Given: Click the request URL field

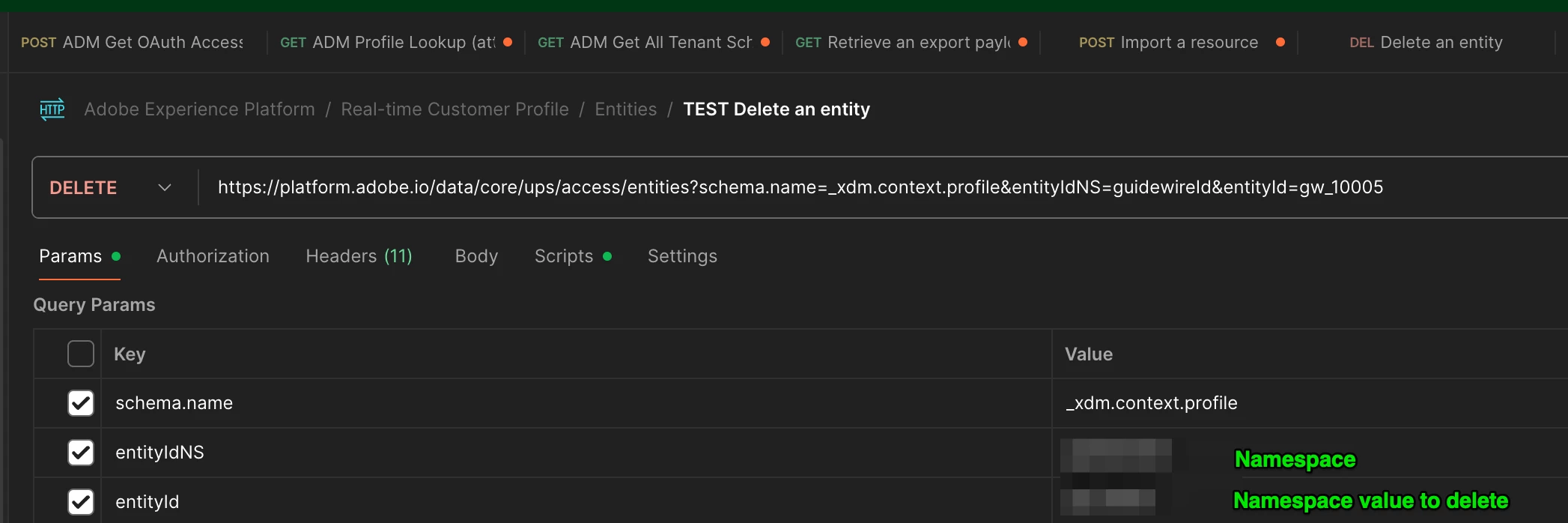Looking at the screenshot, I should coord(800,187).
